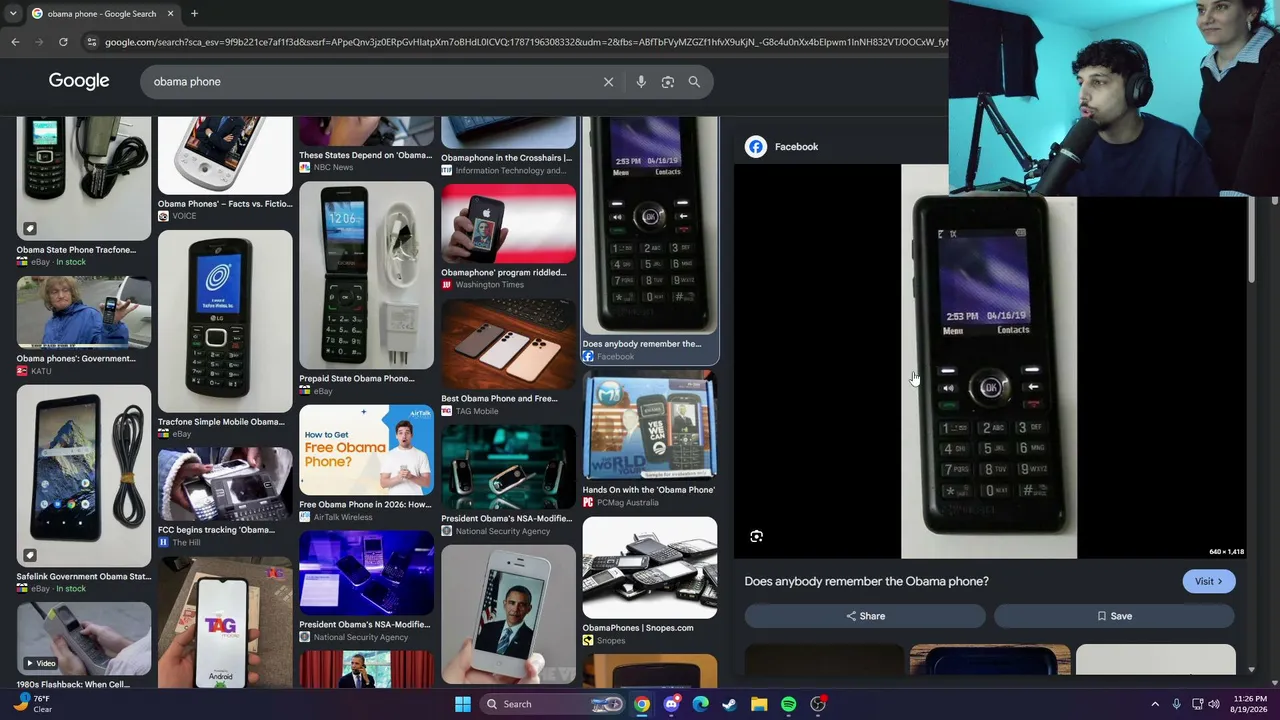Open the "Obama State Phone Tracfone" eBay thumbnail

click(84, 177)
